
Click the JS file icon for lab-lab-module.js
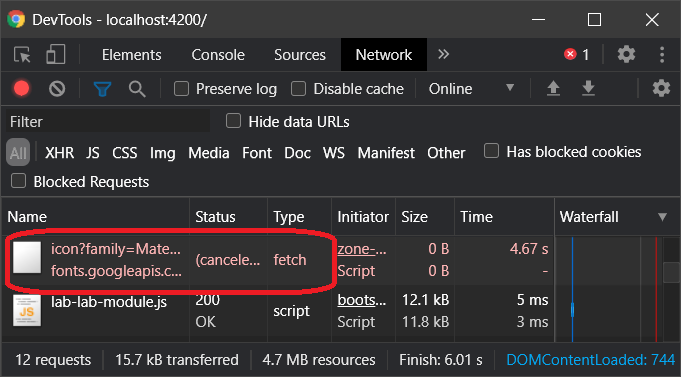tap(27, 310)
